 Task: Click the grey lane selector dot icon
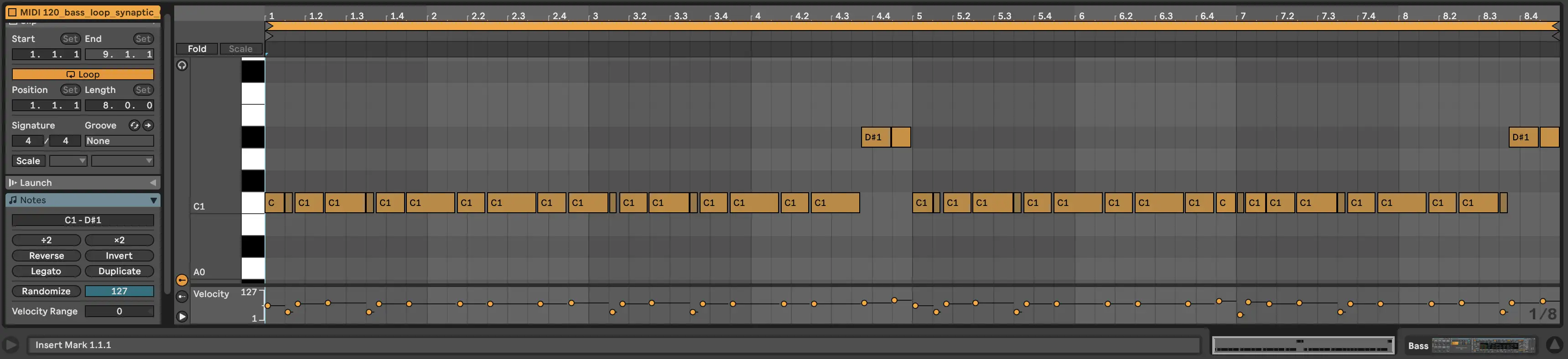tap(182, 297)
